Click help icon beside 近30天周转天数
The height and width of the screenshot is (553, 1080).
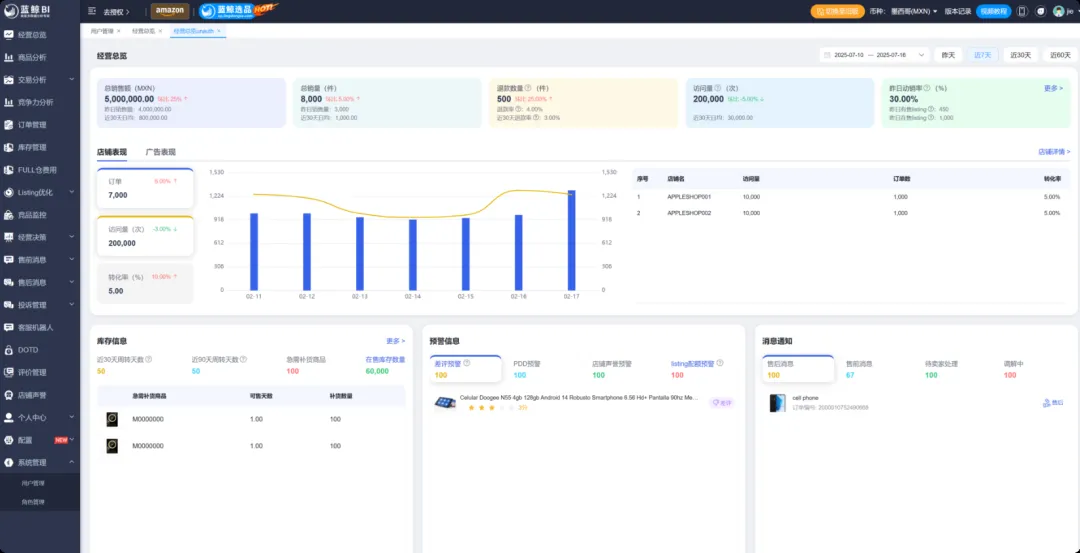(149, 359)
